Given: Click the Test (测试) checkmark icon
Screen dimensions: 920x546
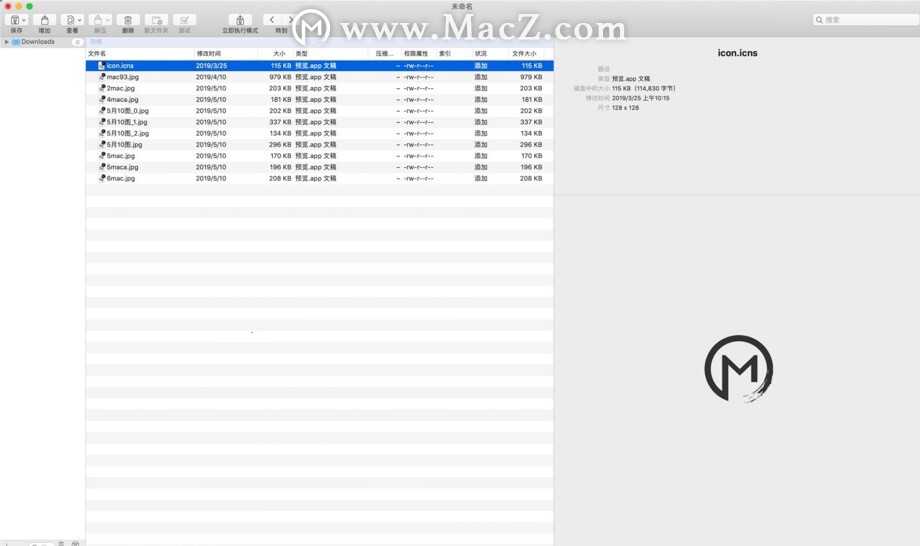Looking at the screenshot, I should (x=184, y=20).
